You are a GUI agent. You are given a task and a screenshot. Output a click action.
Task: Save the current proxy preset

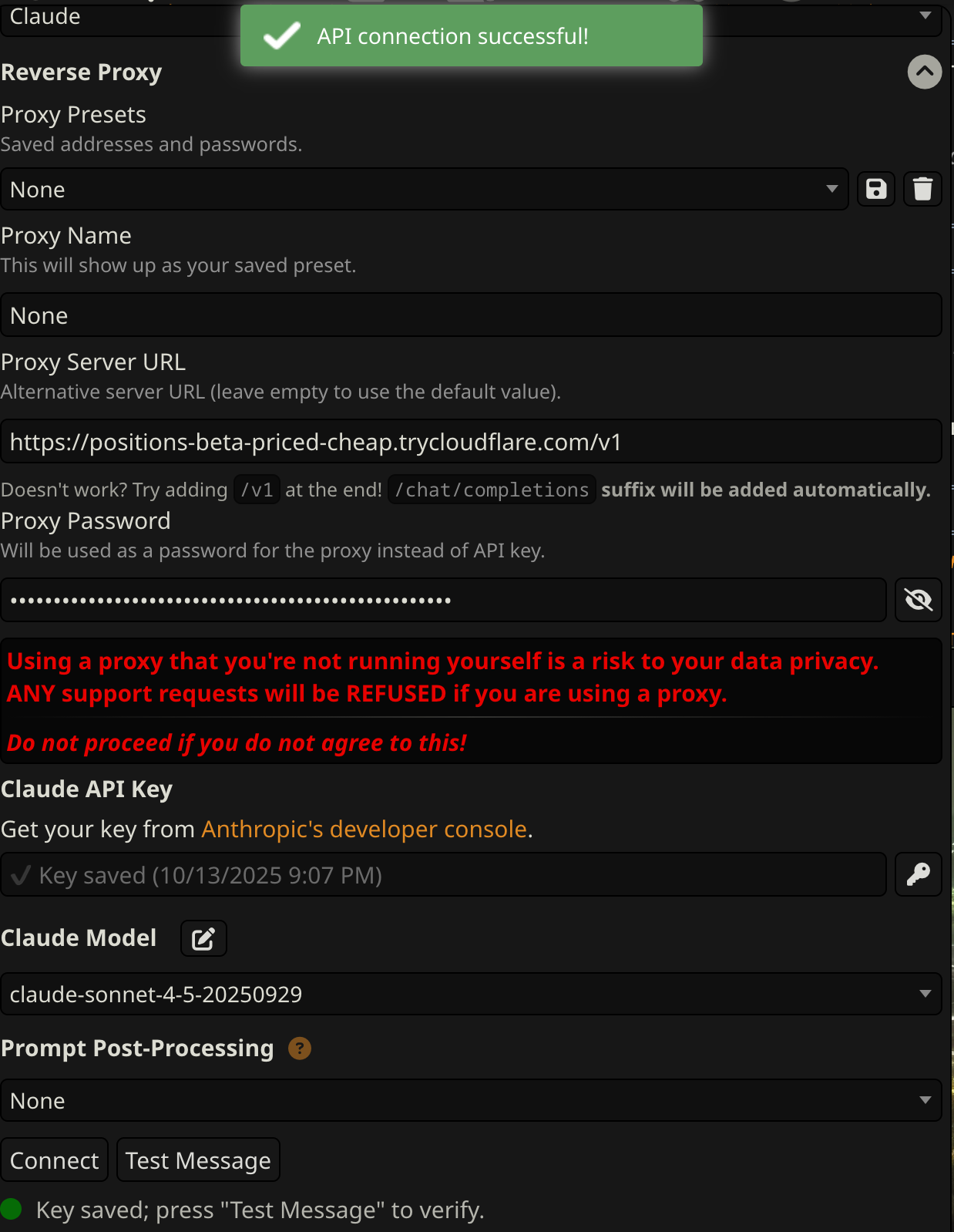[x=876, y=189]
